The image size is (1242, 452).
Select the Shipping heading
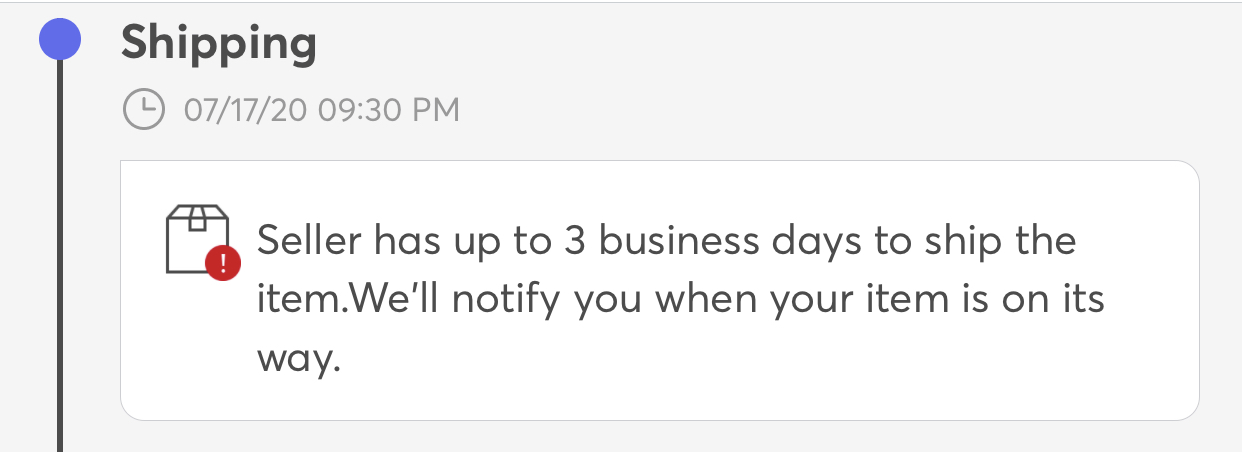(x=219, y=45)
